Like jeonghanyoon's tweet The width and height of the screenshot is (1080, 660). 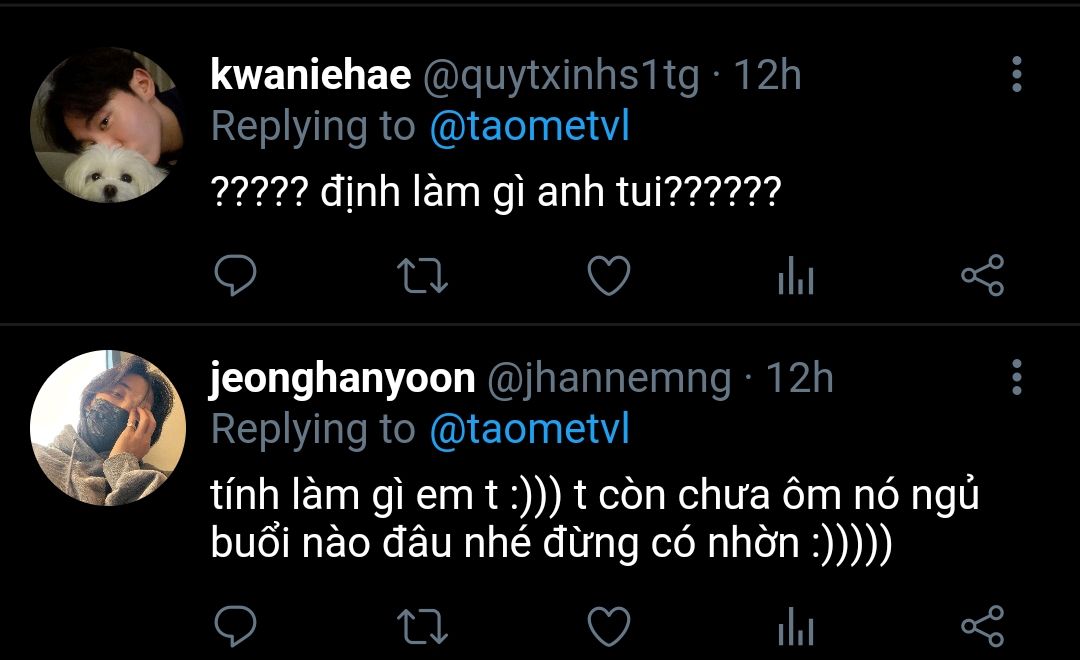click(608, 627)
